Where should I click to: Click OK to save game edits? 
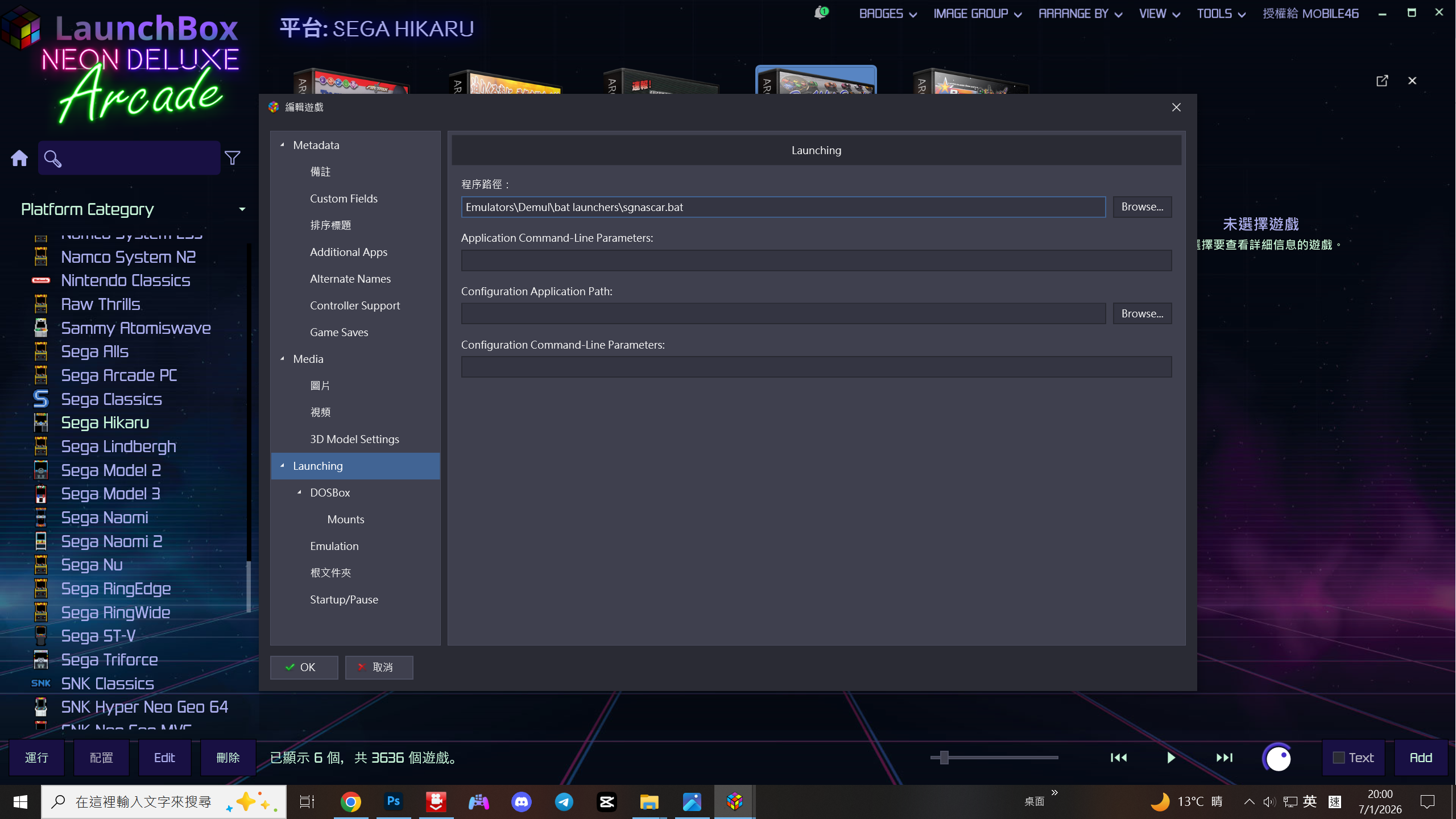pyautogui.click(x=304, y=667)
